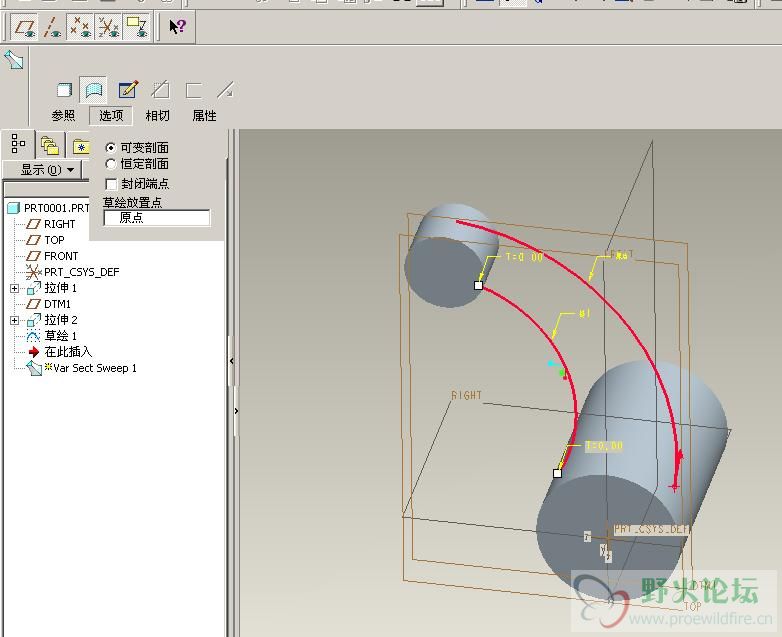Open the sketch section editor icon
Screen dimensions: 782x637
128,90
